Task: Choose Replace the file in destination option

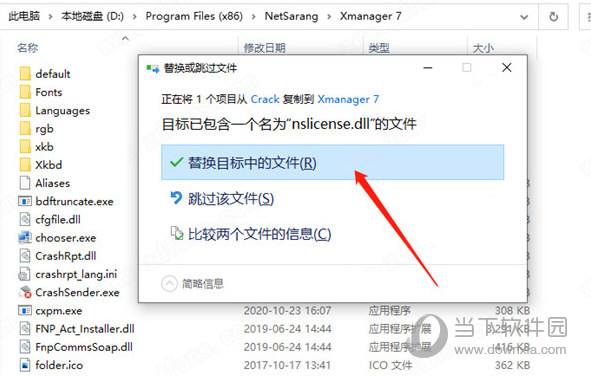Action: [332, 162]
